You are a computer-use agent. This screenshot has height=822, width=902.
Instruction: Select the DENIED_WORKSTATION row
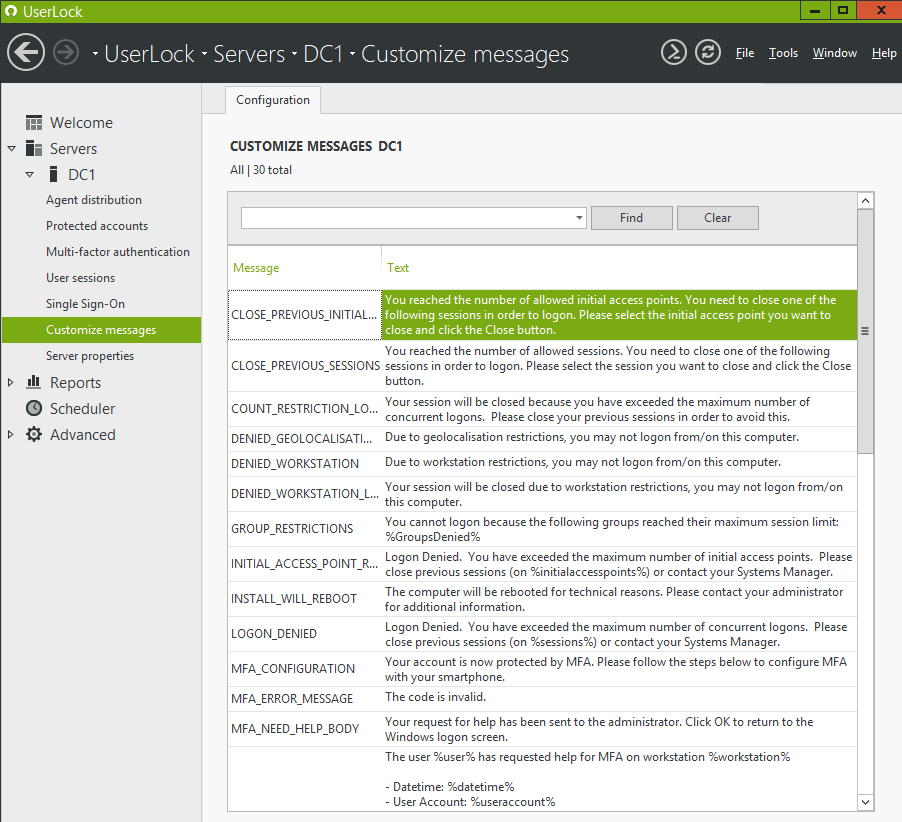click(542, 464)
